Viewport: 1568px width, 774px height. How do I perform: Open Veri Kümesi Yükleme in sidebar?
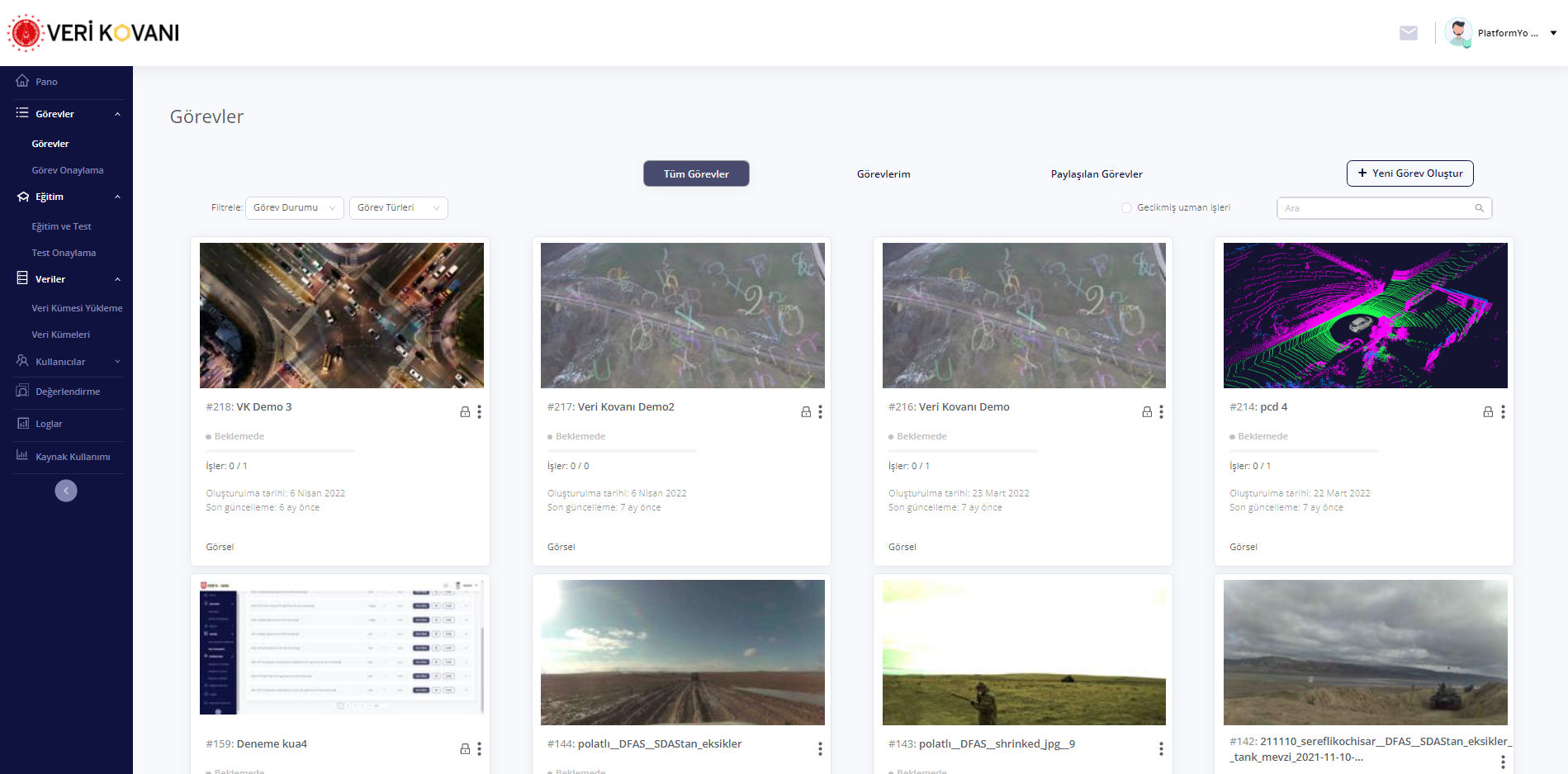click(x=77, y=308)
